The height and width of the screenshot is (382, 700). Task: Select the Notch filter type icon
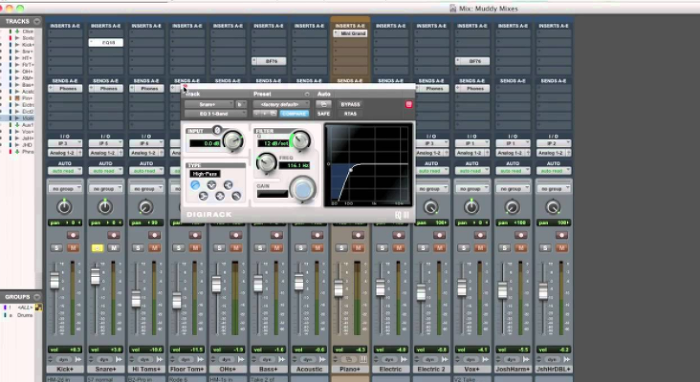tap(212, 185)
